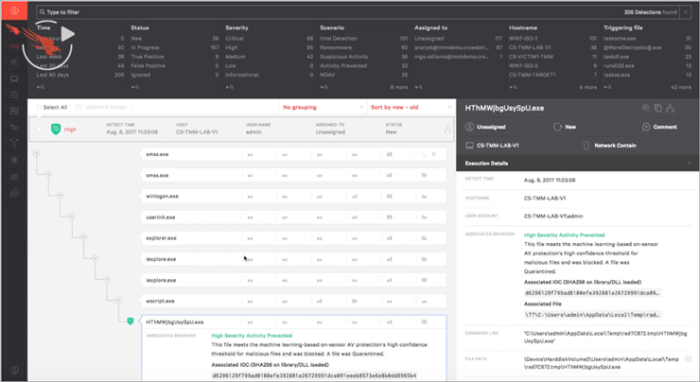Select the wscript.exe process row
700x382 pixels.
coord(293,301)
